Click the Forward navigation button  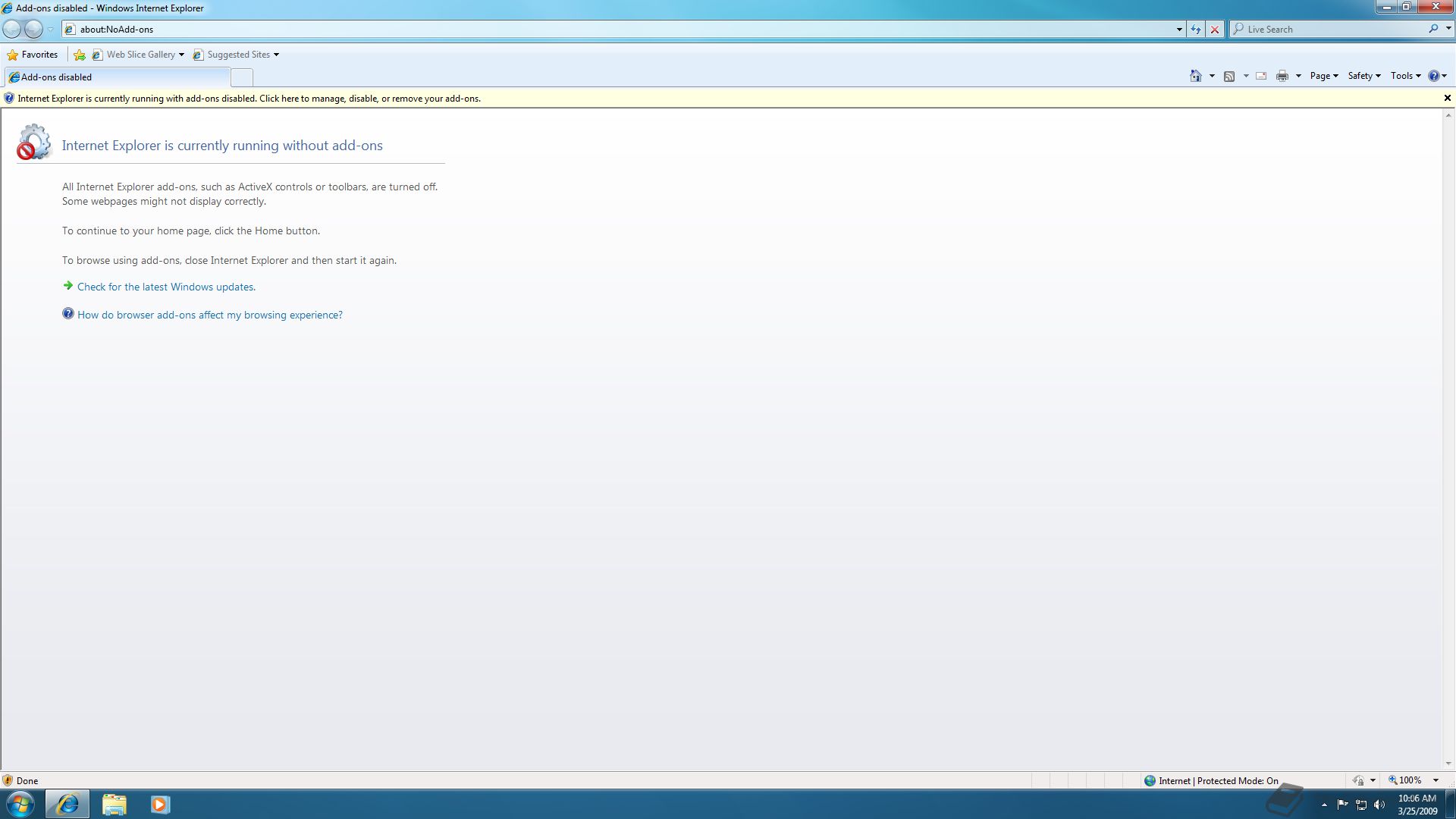pyautogui.click(x=33, y=29)
